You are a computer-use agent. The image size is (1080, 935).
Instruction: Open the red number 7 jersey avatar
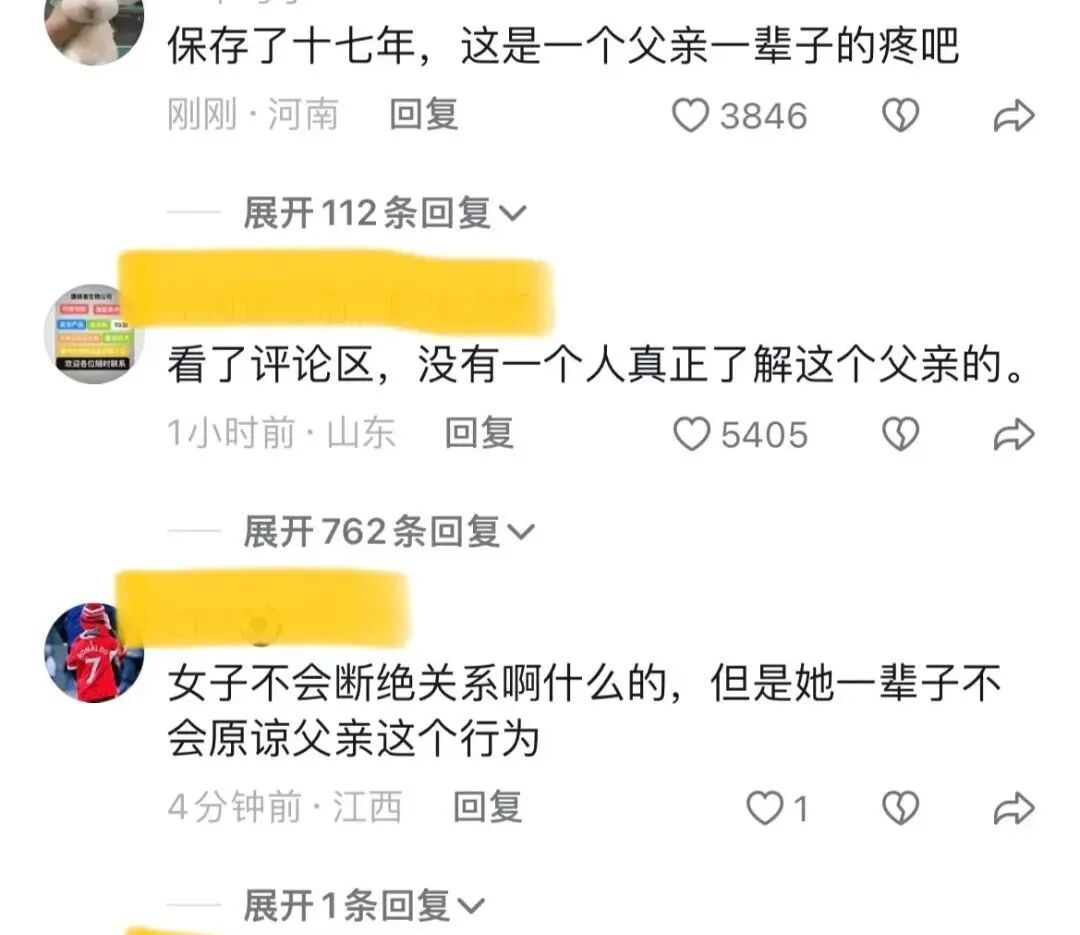pos(94,653)
